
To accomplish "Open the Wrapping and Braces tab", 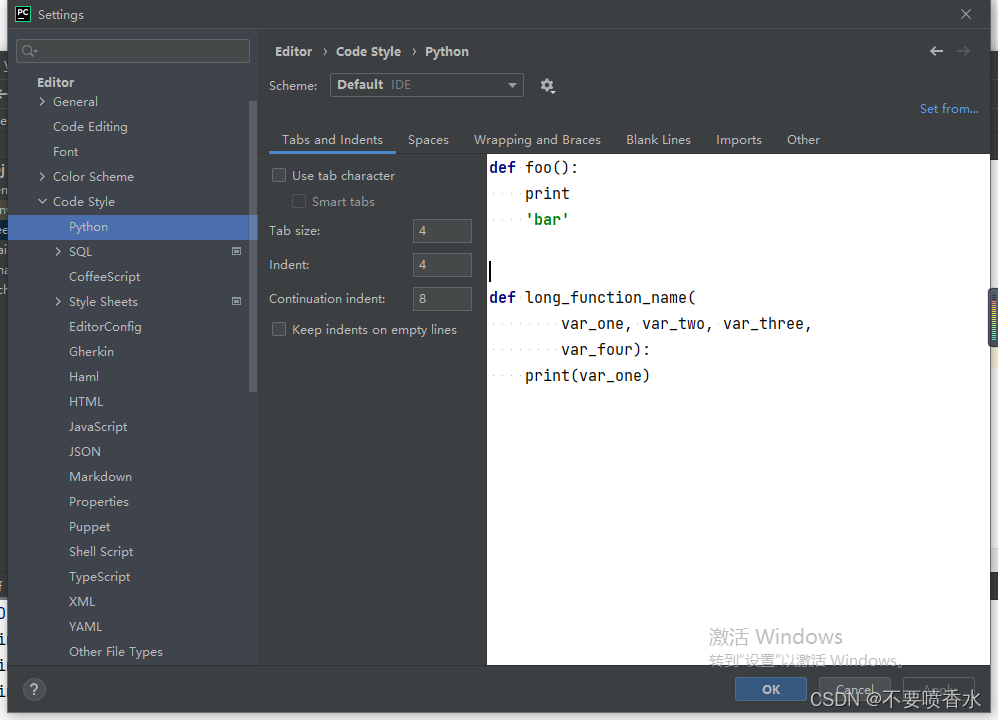I will tap(537, 139).
